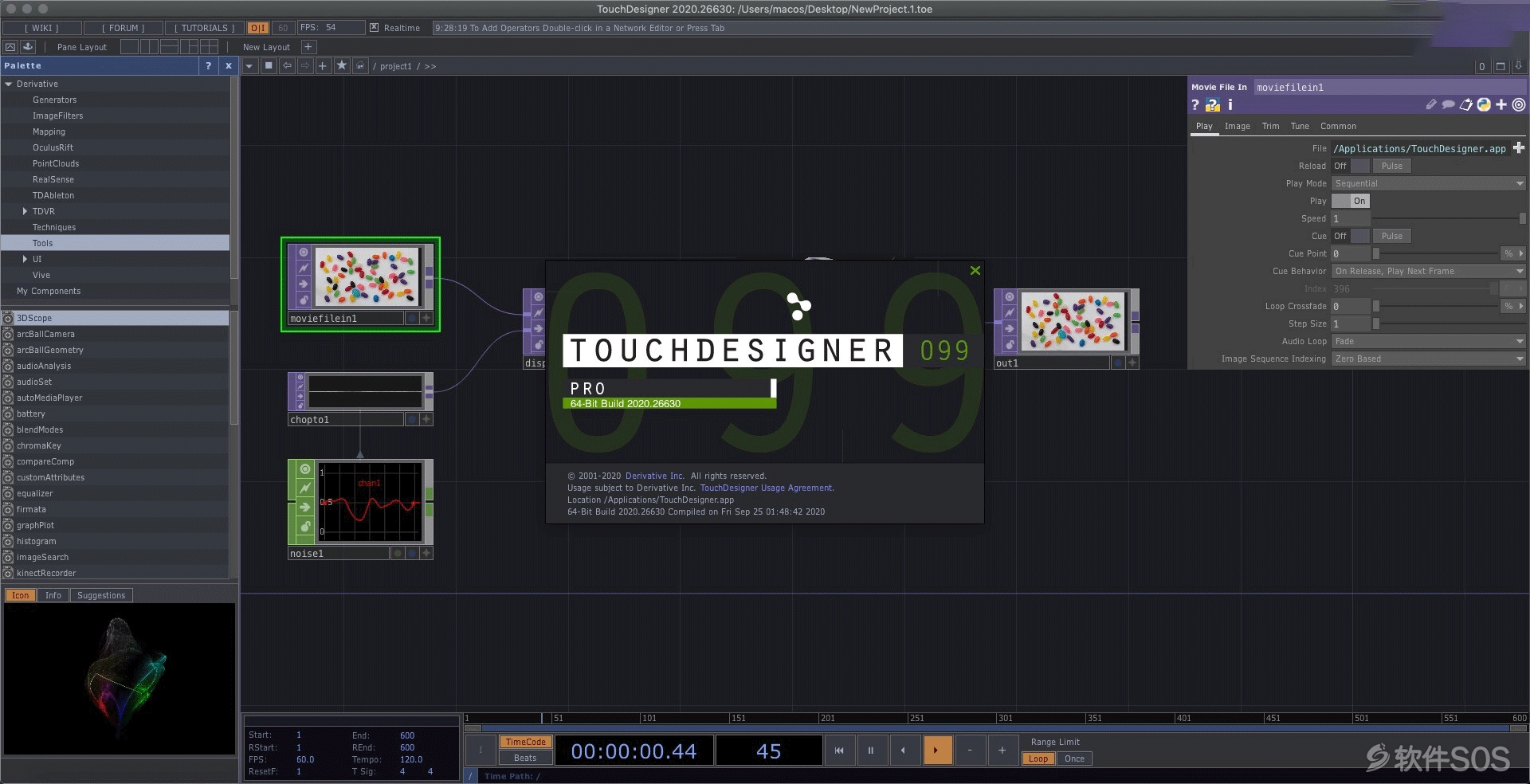Open Python help icon in parameters
This screenshot has height=784, width=1530.
coord(1212,104)
